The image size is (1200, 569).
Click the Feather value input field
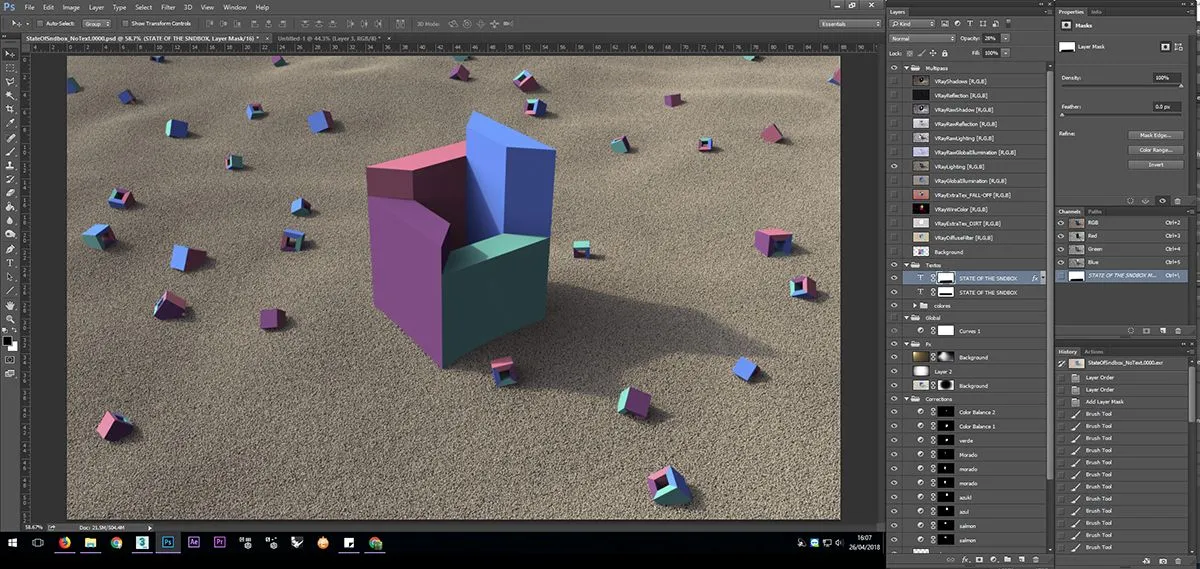point(1167,107)
